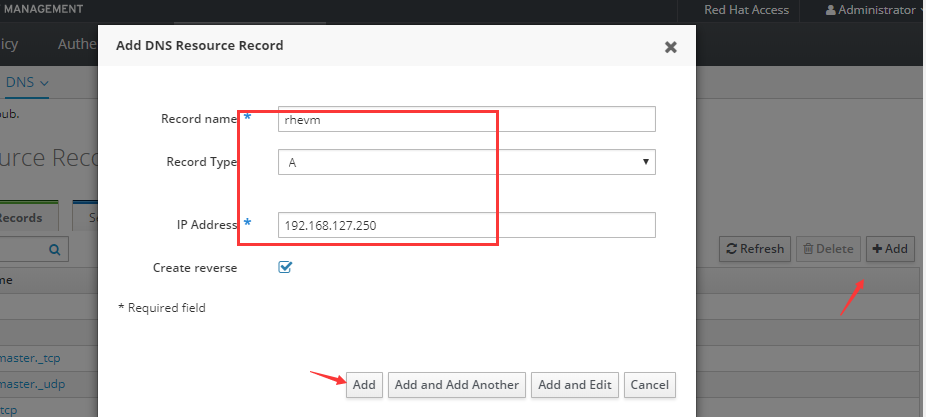Image resolution: width=926 pixels, height=417 pixels.
Task: Click the Refresh icon button
Action: point(754,249)
